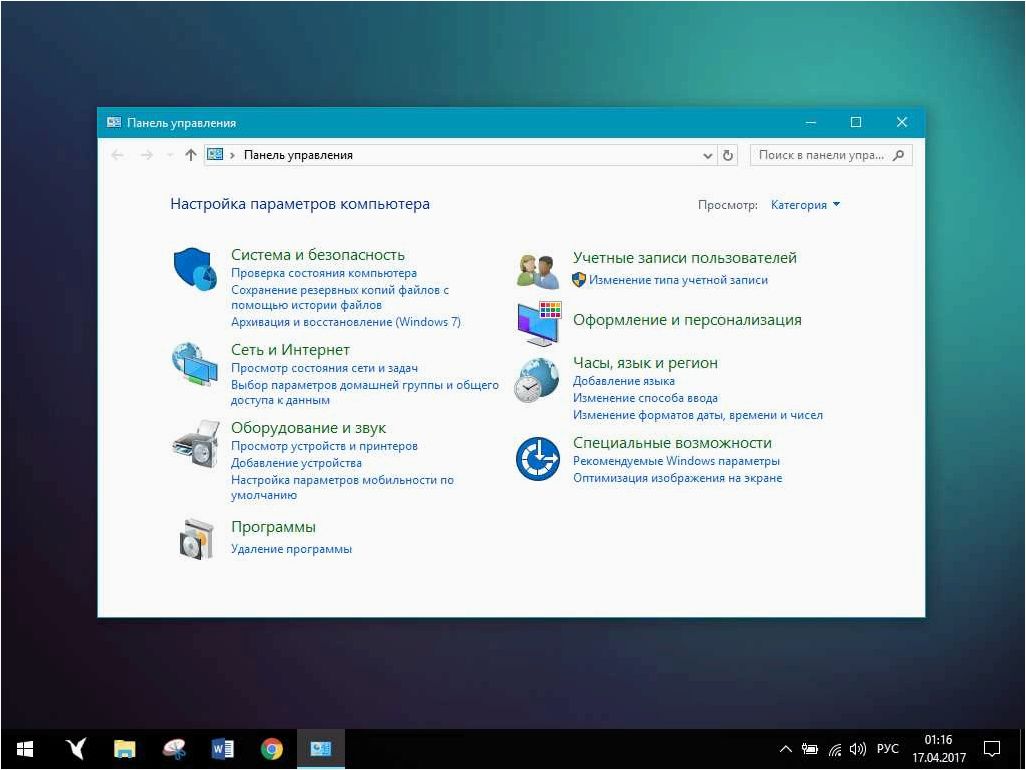Screen dimensions: 1026x770
Task: Open the Категория view dropdown
Action: (x=805, y=205)
